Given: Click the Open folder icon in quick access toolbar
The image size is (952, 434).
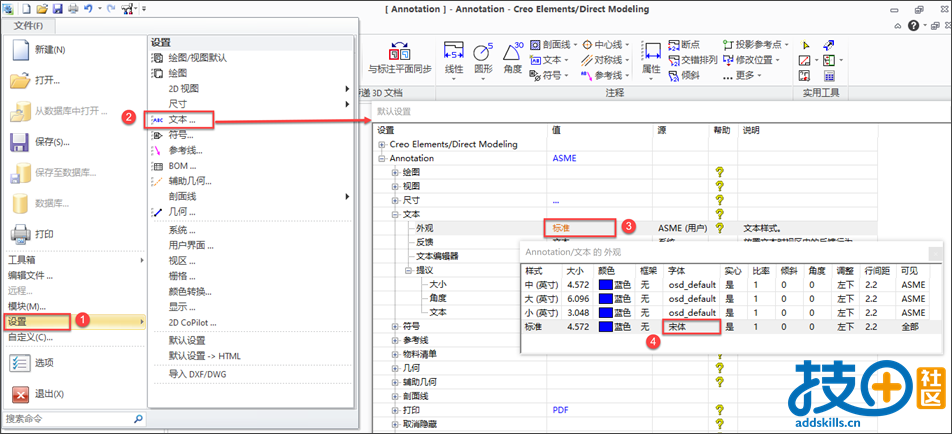Looking at the screenshot, I should (x=42, y=8).
